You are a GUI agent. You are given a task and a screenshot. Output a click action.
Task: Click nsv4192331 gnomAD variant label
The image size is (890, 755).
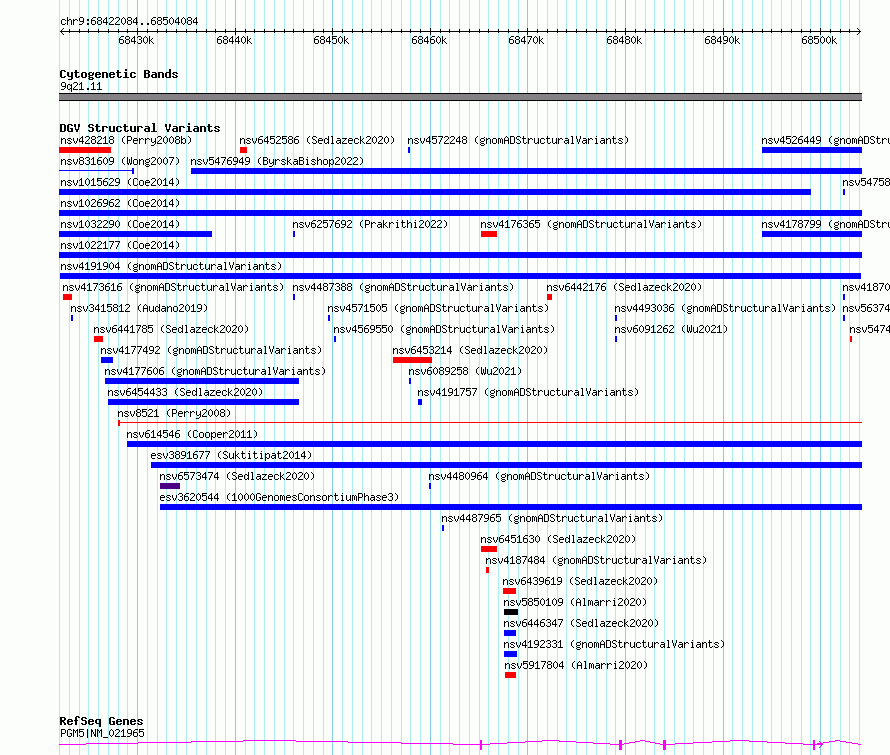pos(614,644)
